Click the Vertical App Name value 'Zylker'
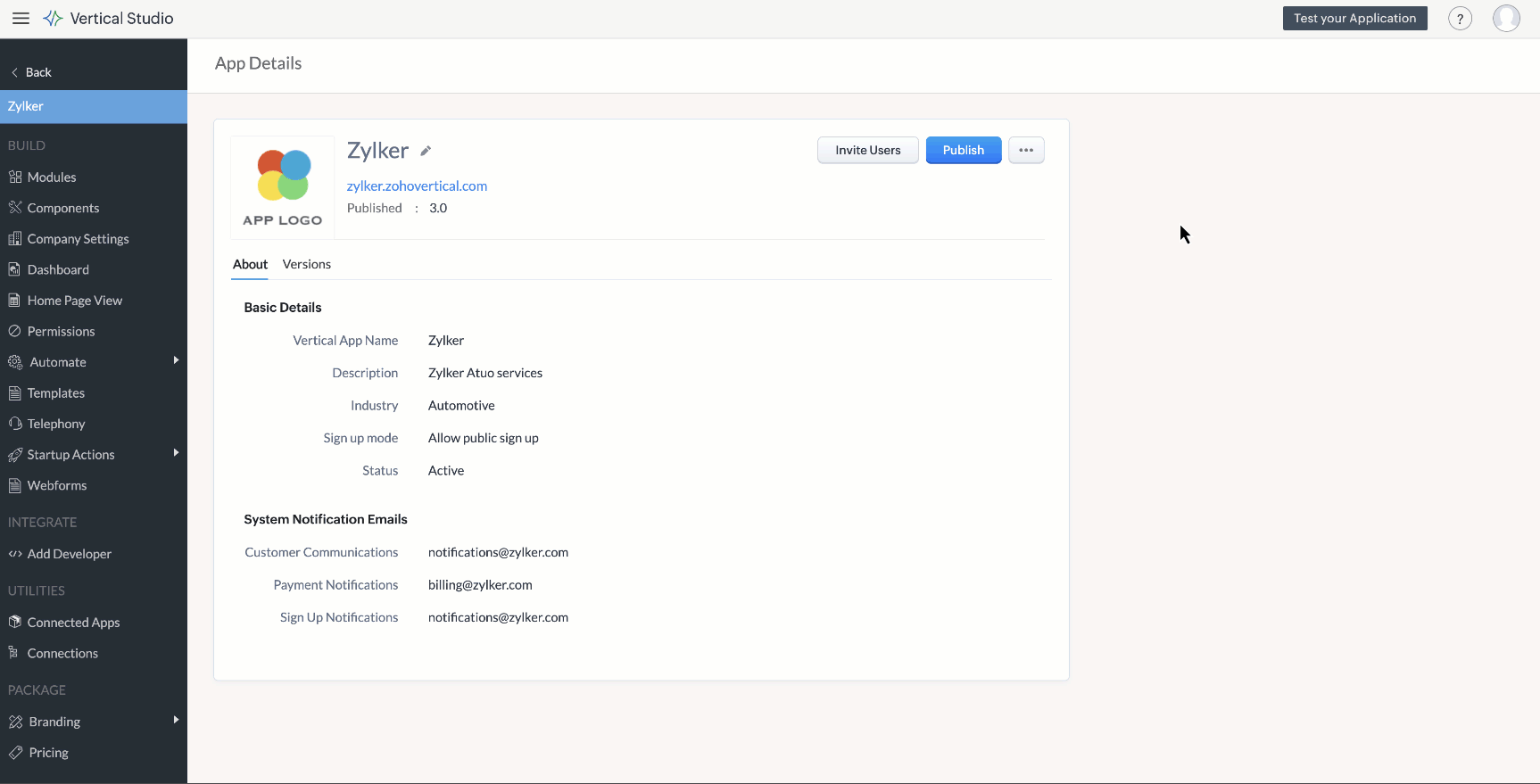 click(446, 341)
